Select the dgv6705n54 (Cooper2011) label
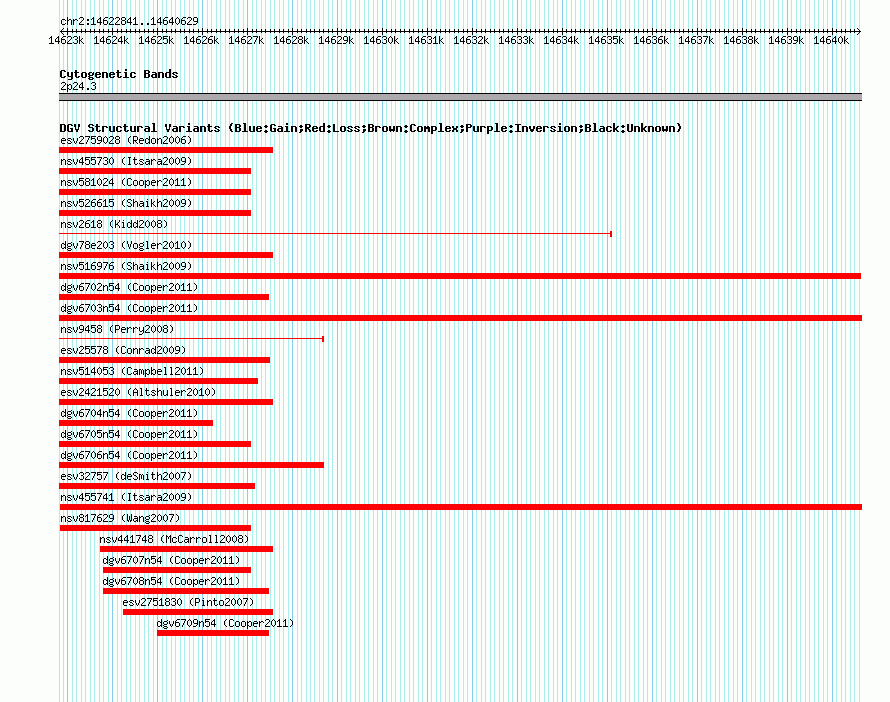890x702 pixels. point(129,434)
